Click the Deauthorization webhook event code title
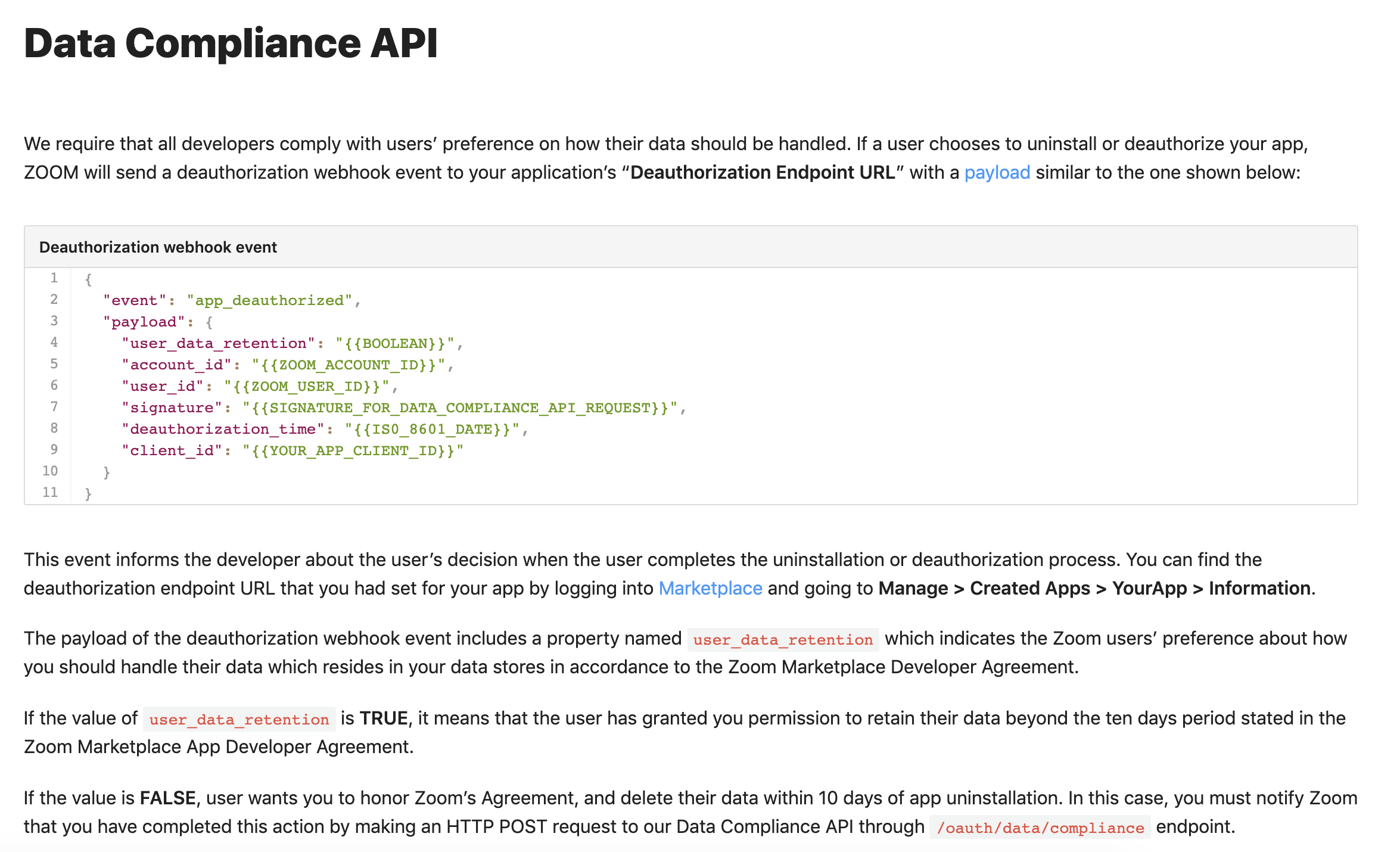The width and height of the screenshot is (1400, 852). (158, 247)
